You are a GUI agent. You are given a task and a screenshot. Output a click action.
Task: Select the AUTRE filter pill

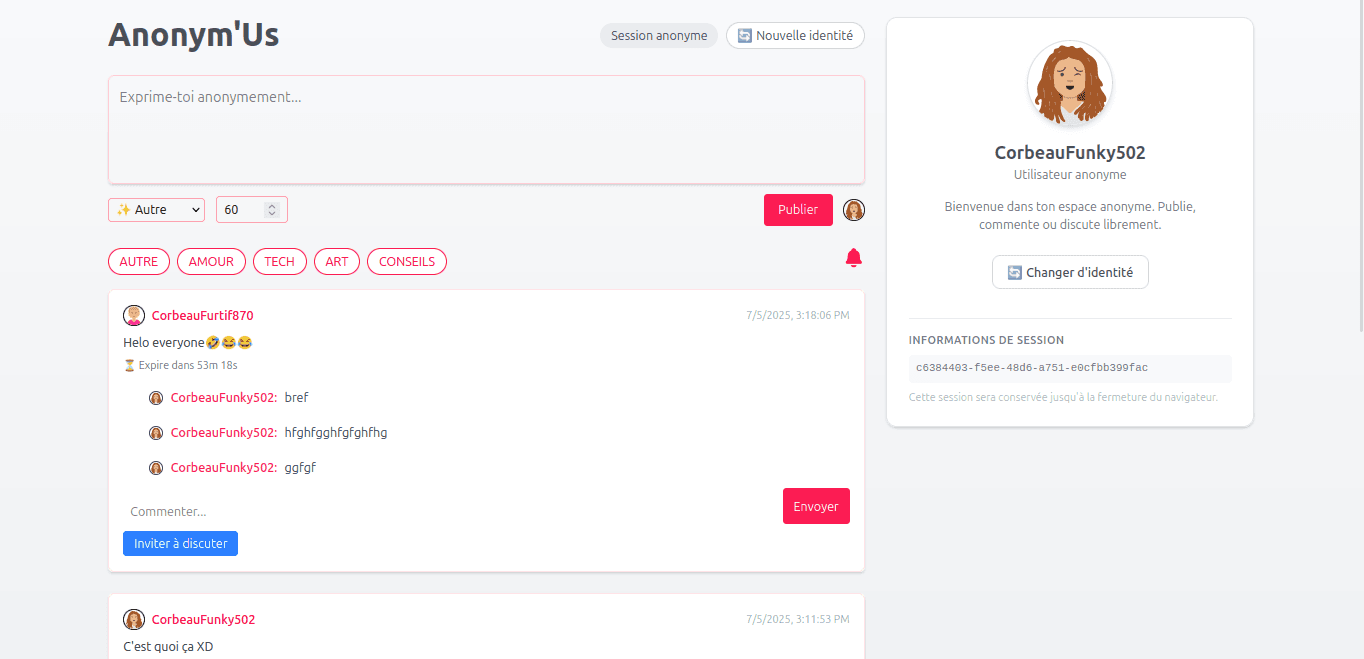click(x=138, y=261)
